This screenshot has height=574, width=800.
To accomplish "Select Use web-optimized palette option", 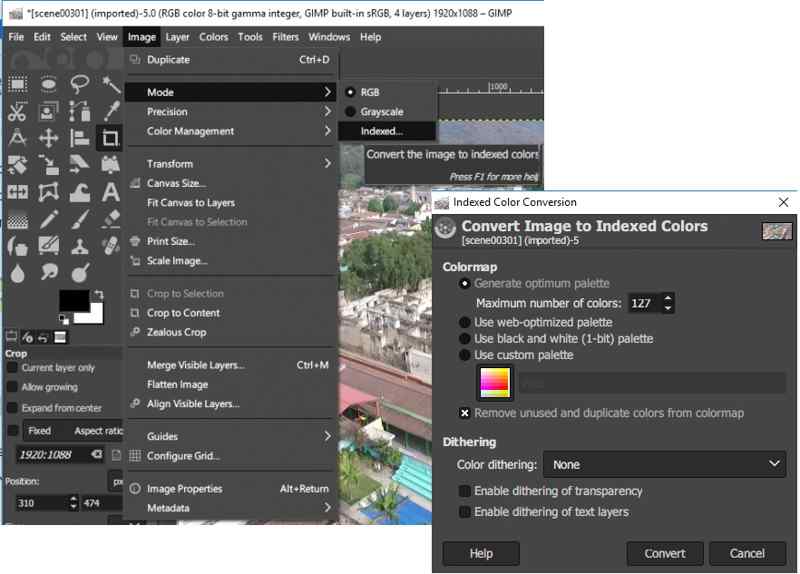I will [465, 323].
